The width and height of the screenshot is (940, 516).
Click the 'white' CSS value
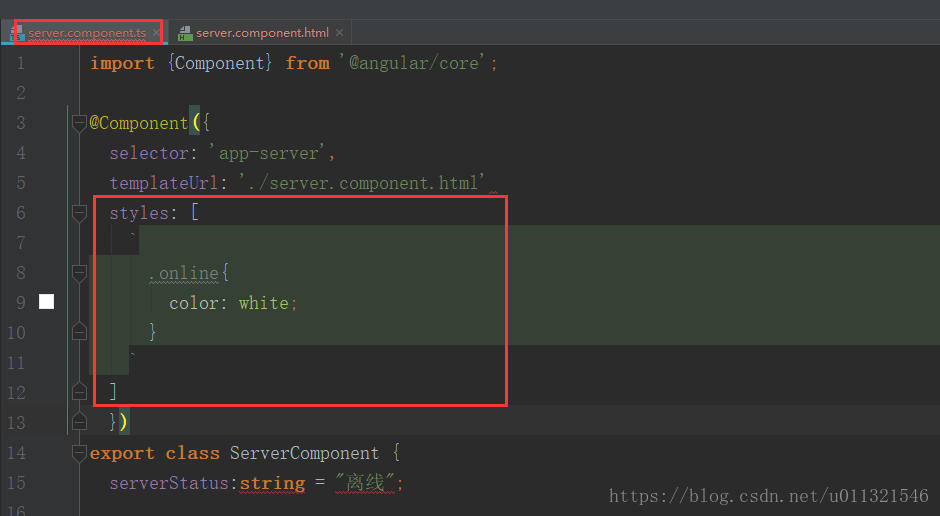(x=264, y=303)
